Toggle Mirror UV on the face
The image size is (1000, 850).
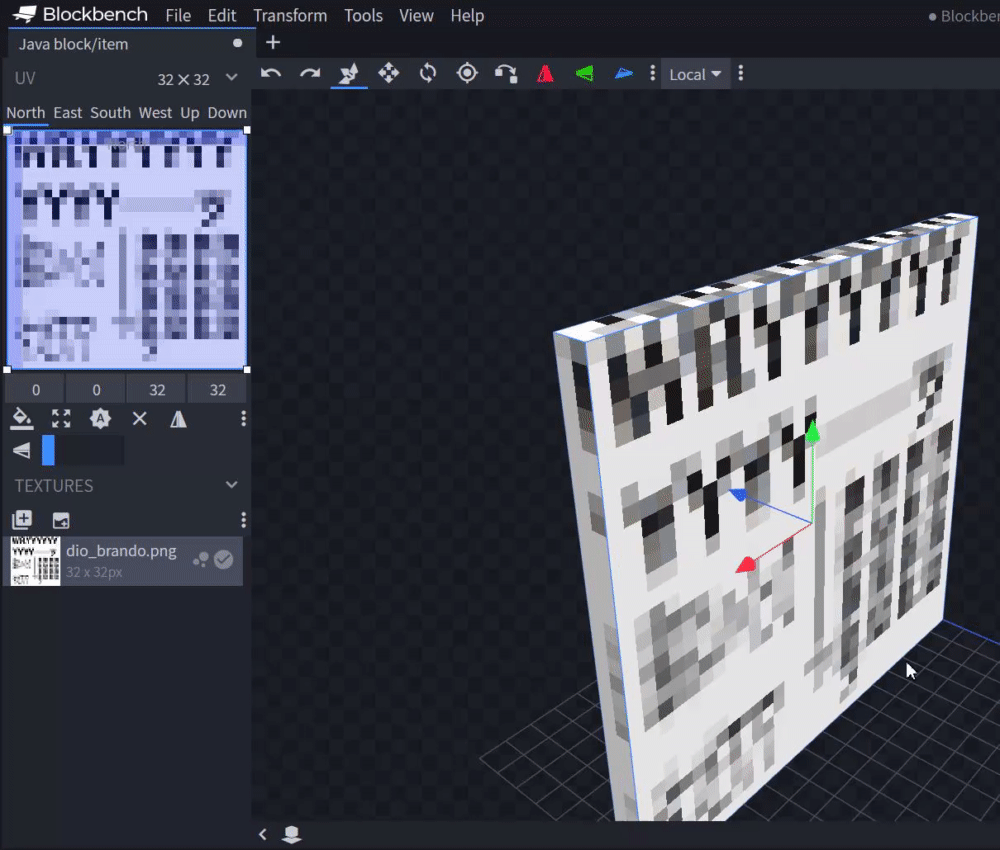(x=178, y=419)
